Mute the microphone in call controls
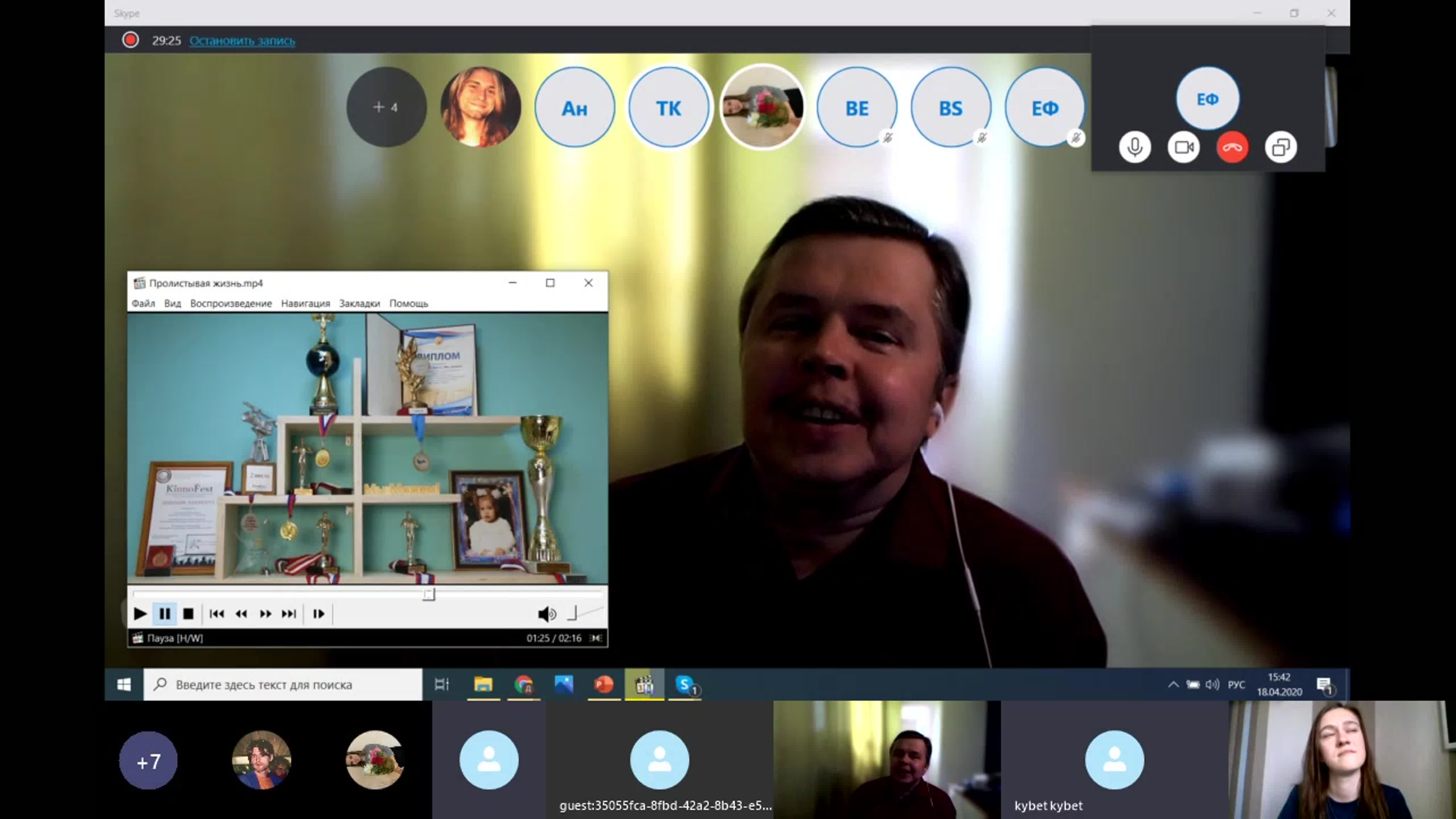 pos(1134,148)
